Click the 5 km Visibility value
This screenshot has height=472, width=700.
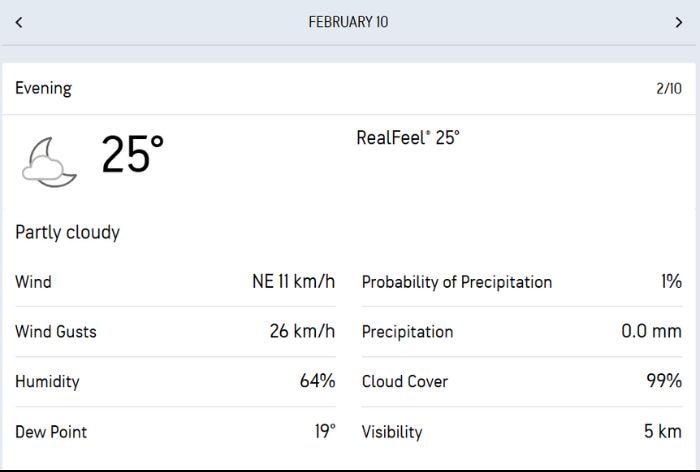[662, 431]
